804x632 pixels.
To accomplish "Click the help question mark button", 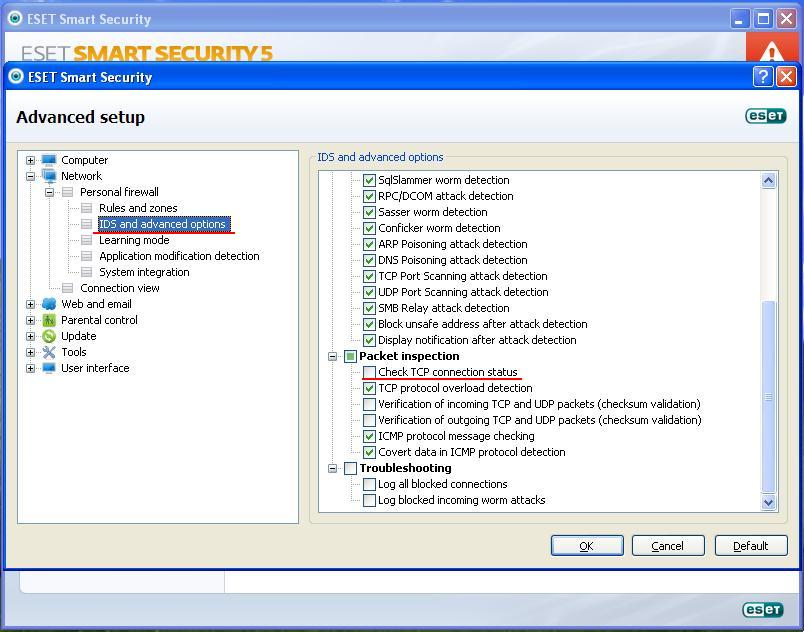I will (x=762, y=77).
